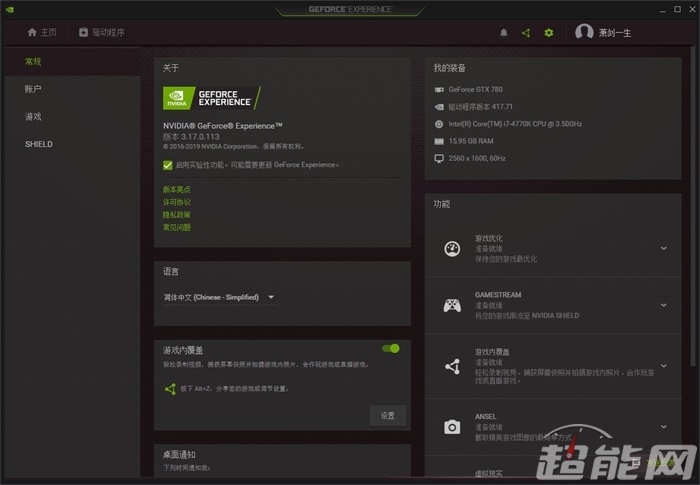Click the user avatar icon
This screenshot has width=700, height=485.
click(584, 32)
